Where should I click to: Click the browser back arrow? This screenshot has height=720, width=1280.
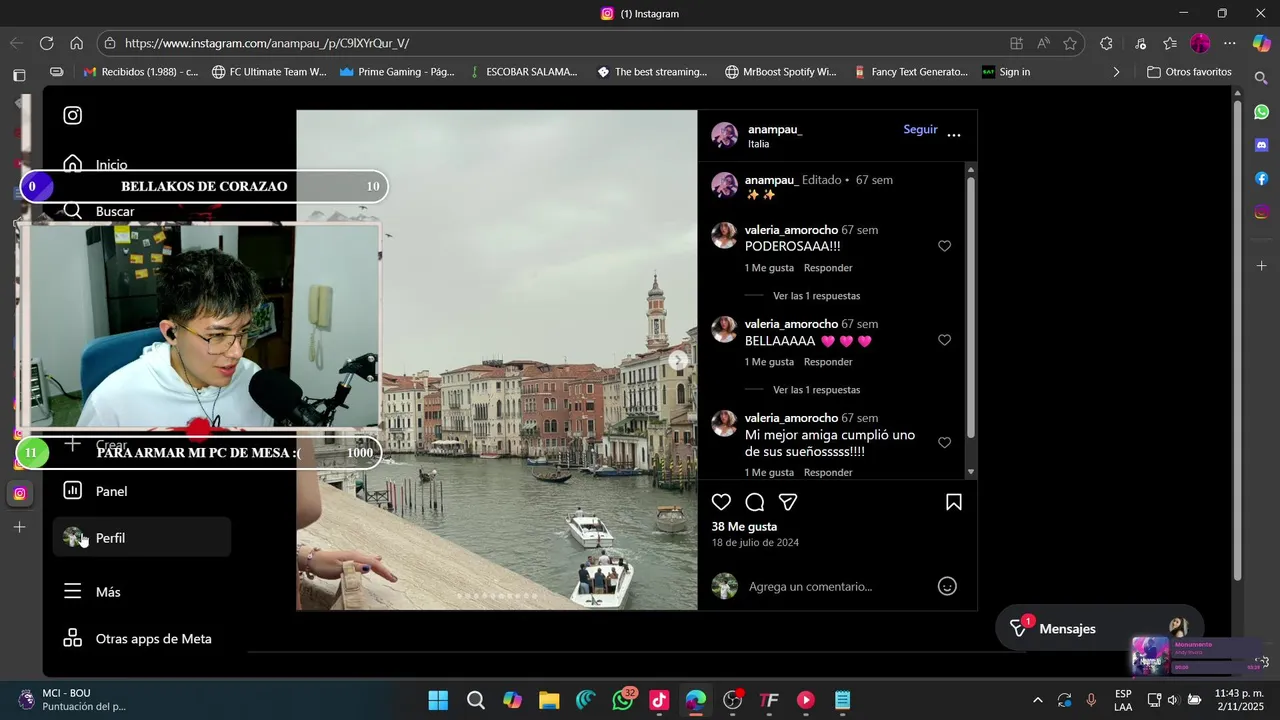pos(16,43)
